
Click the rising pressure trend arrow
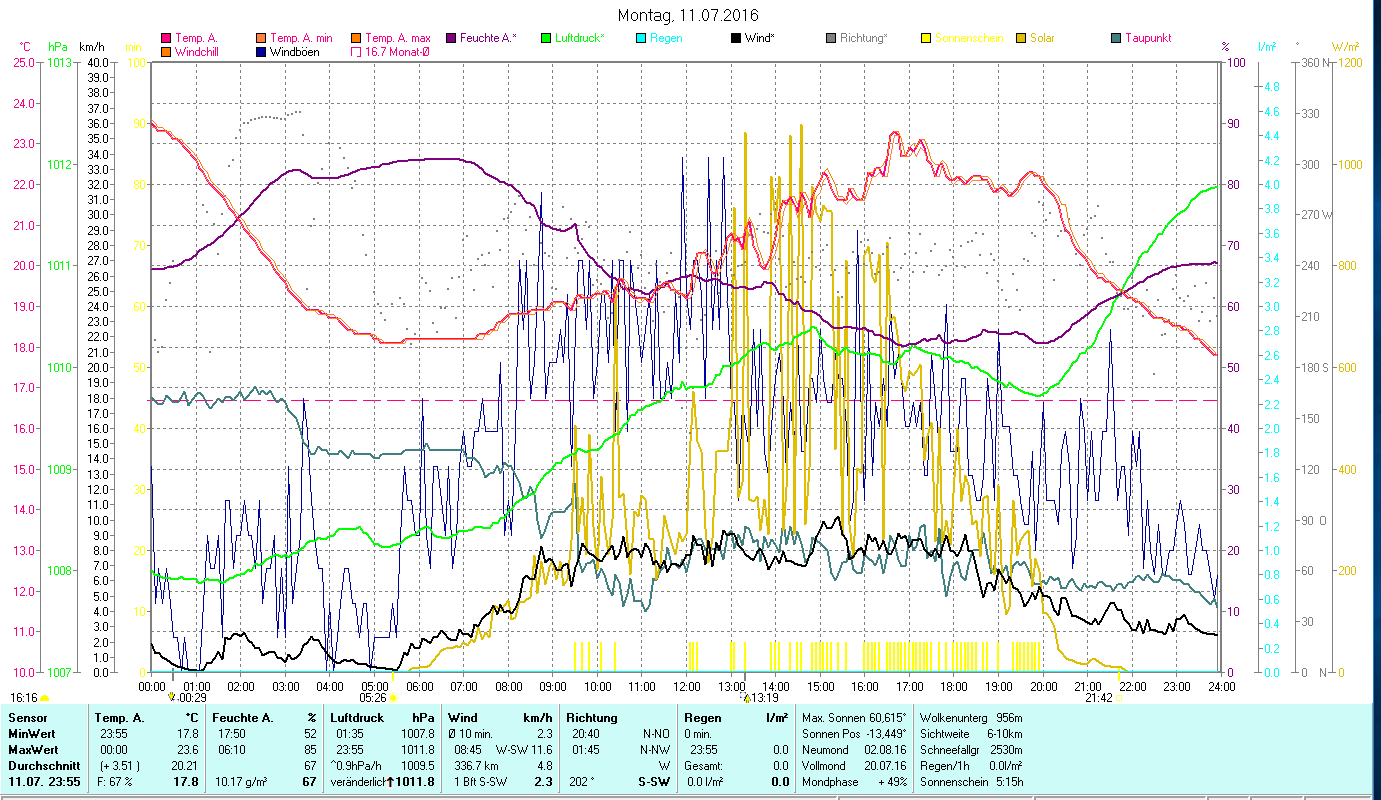(x=390, y=781)
